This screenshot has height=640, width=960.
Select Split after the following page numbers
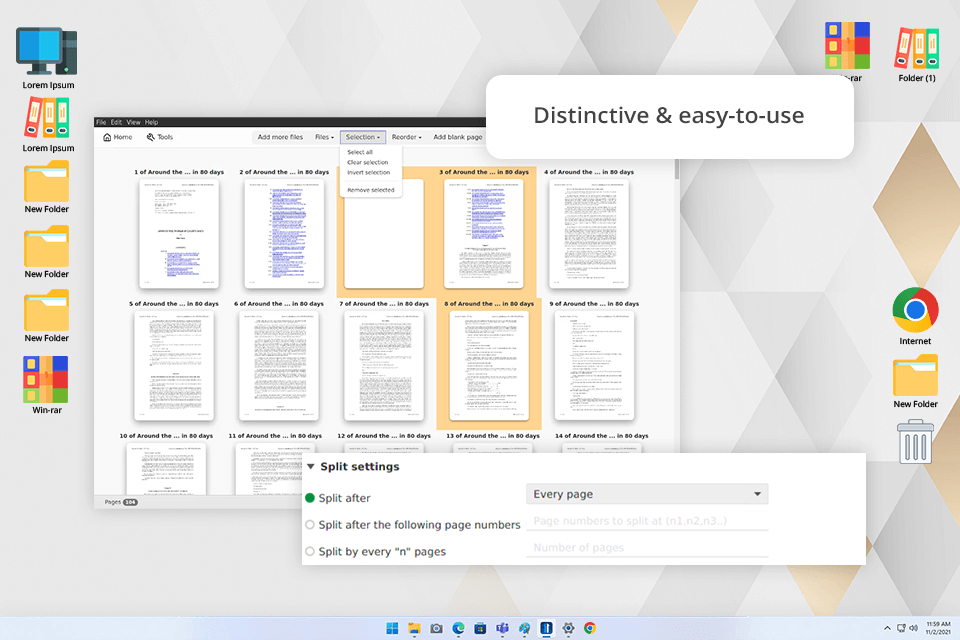tap(310, 525)
